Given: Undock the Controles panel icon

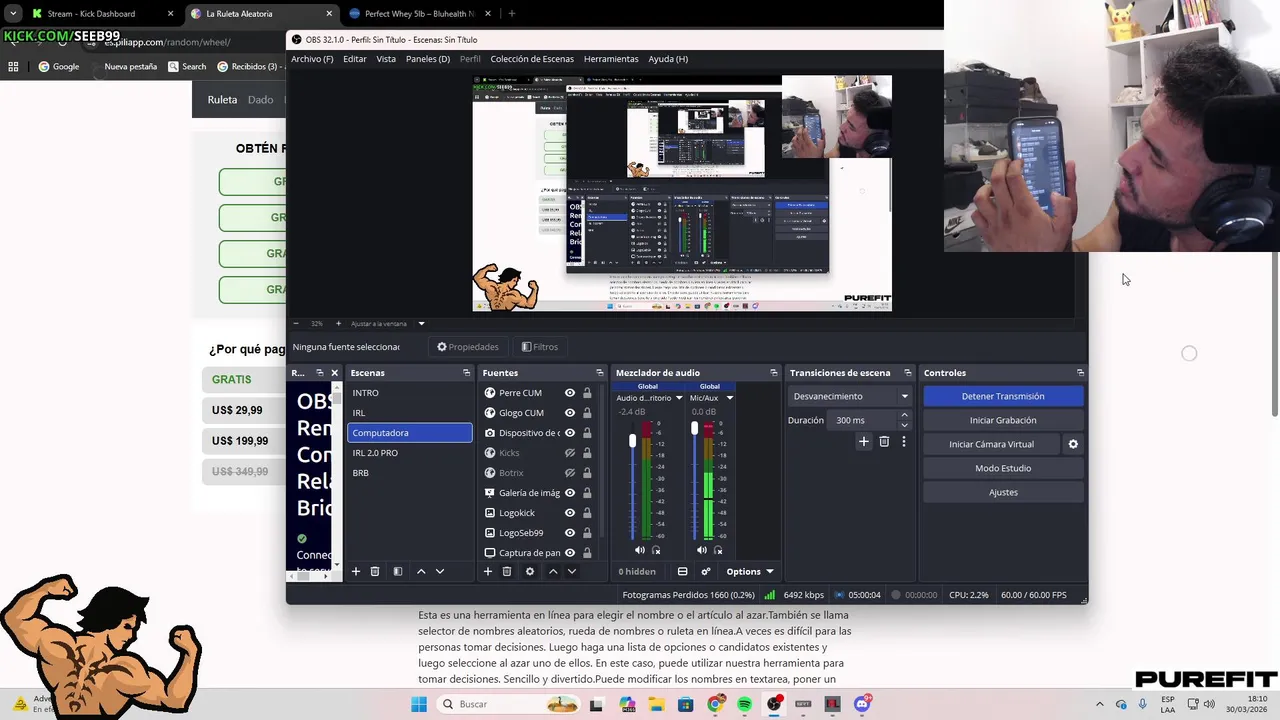Looking at the screenshot, I should point(1080,373).
